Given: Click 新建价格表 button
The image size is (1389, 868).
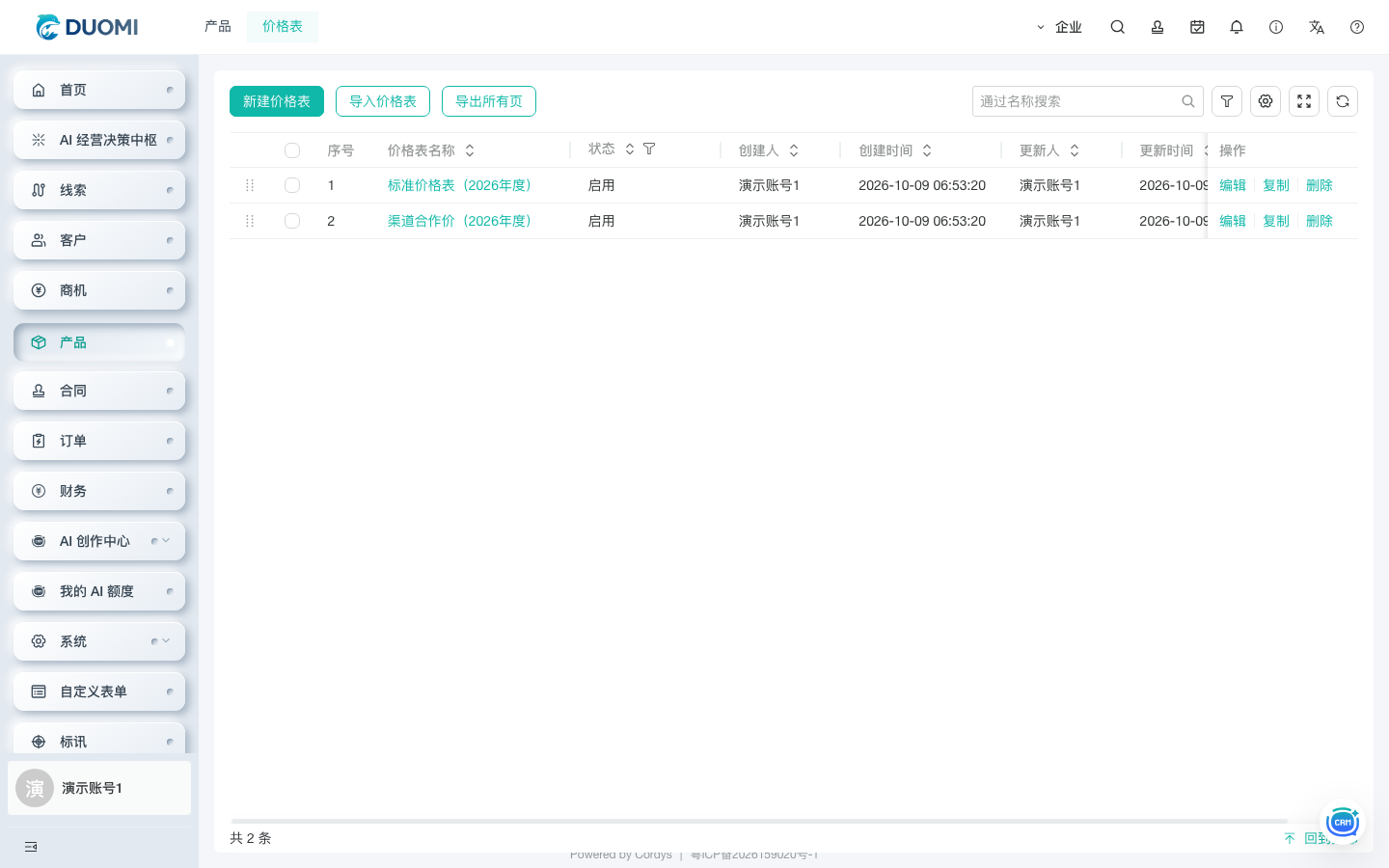Looking at the screenshot, I should (x=277, y=101).
